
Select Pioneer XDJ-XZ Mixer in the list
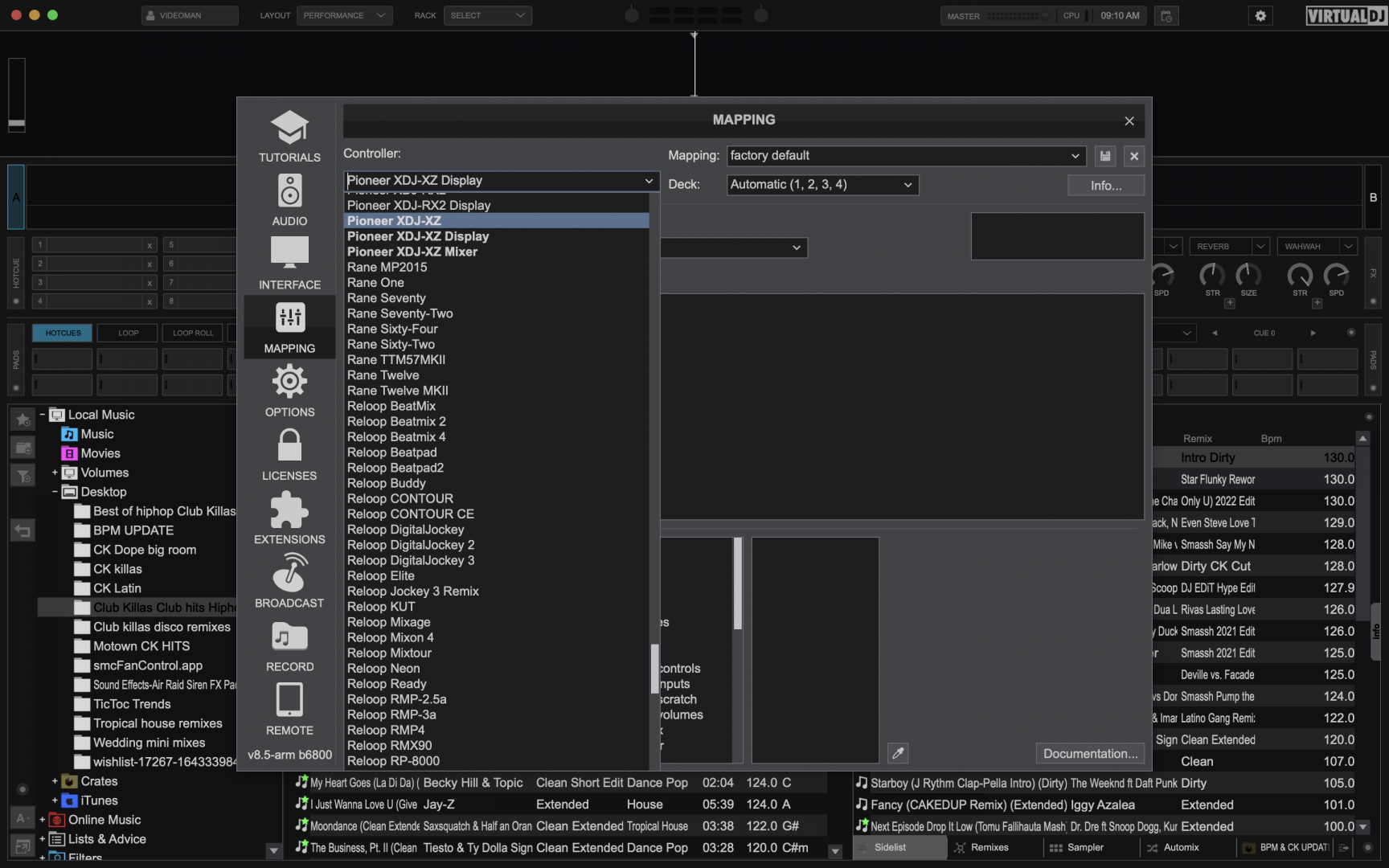(496, 252)
